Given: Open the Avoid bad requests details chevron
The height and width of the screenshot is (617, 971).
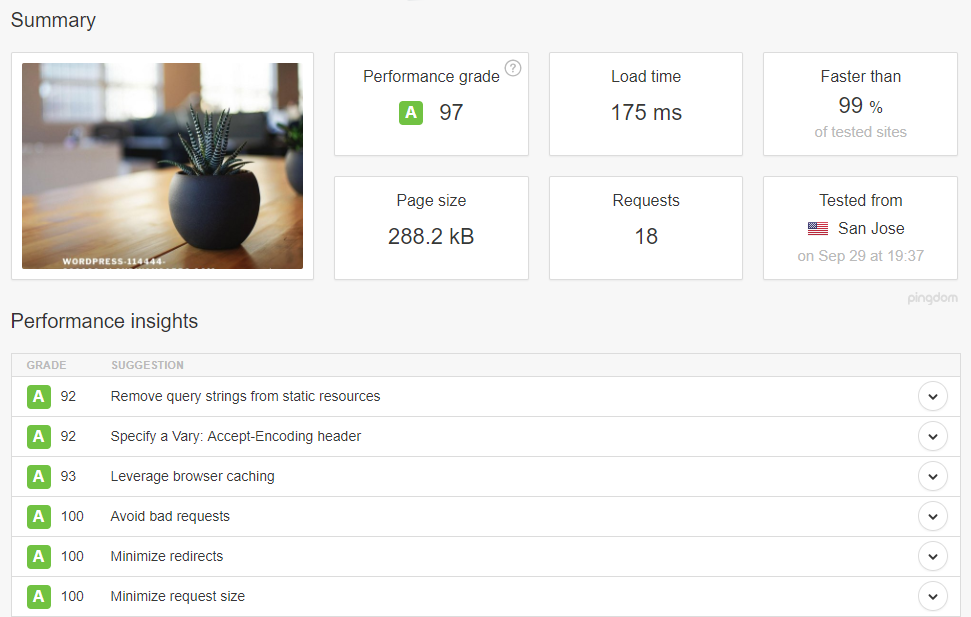Looking at the screenshot, I should (932, 517).
